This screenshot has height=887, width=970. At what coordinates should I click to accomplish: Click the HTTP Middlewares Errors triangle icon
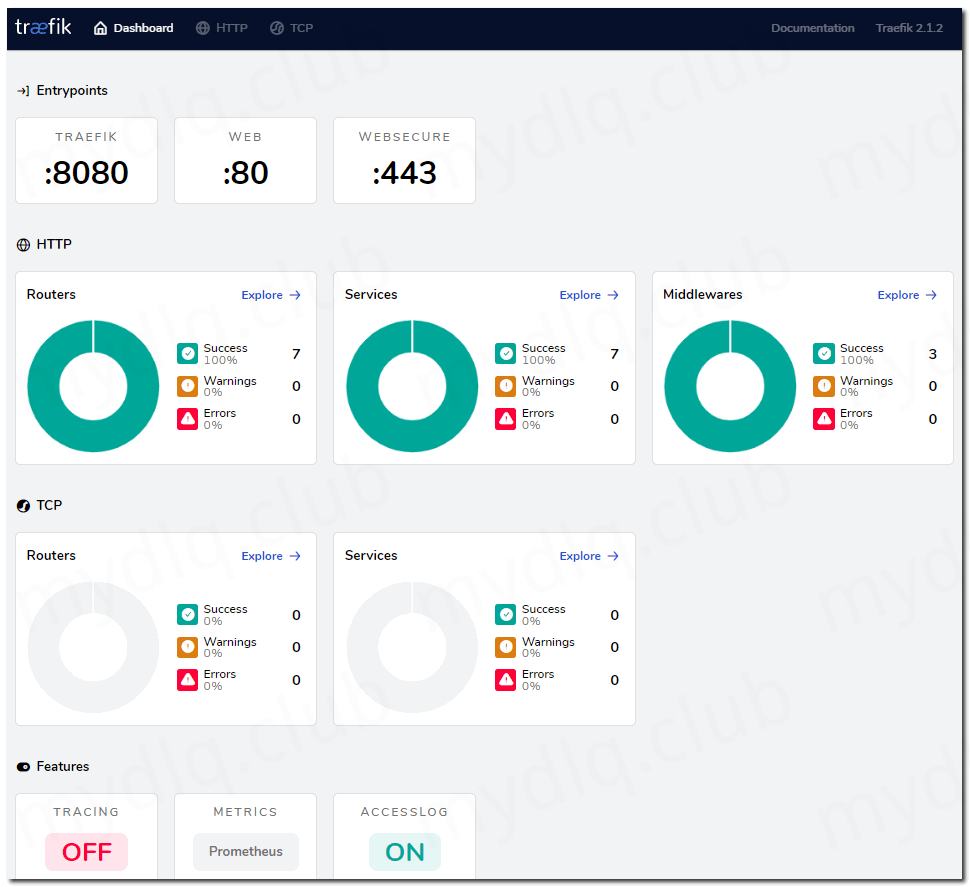tap(824, 419)
